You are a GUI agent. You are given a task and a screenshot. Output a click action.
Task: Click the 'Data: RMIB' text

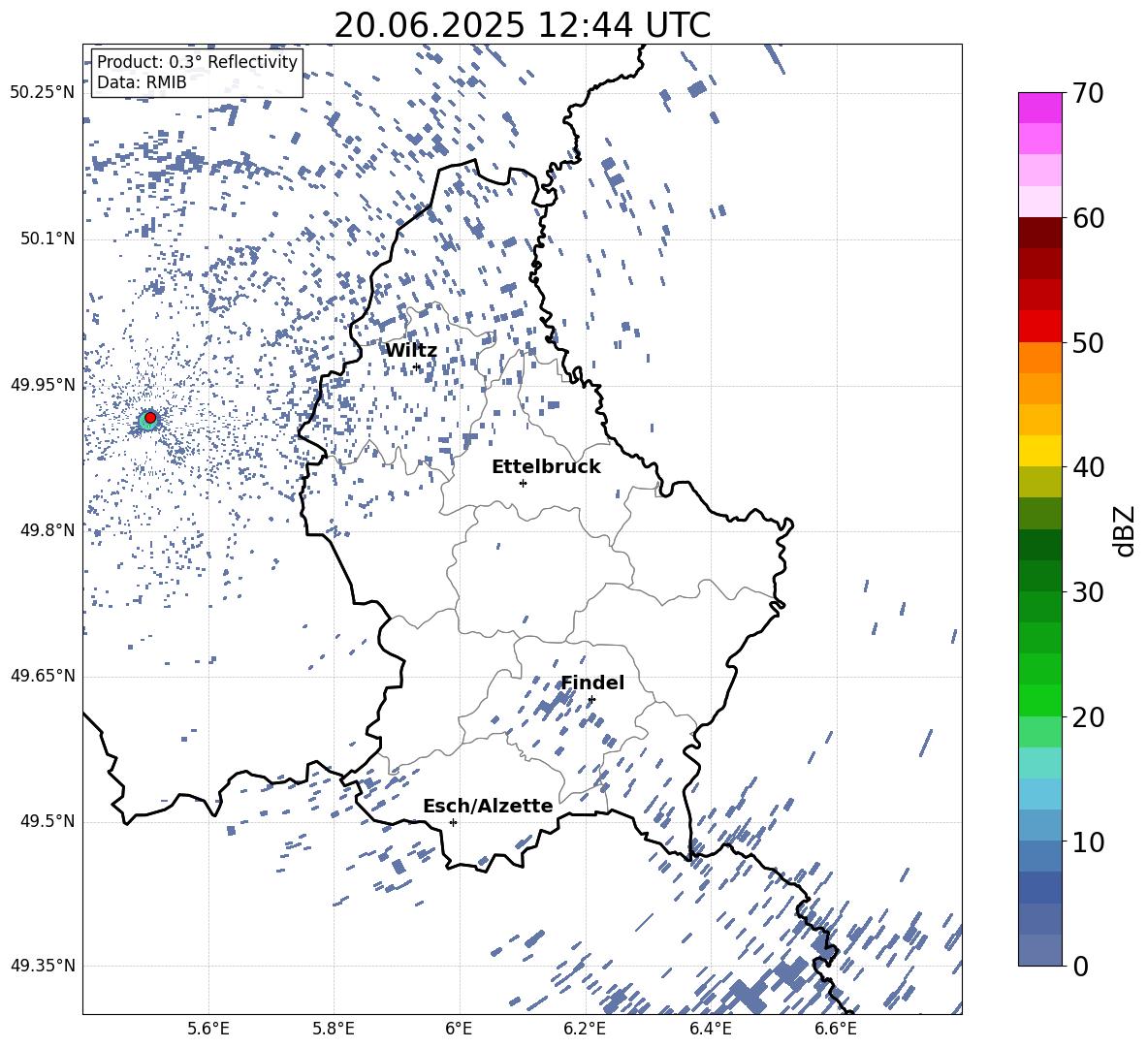142,82
